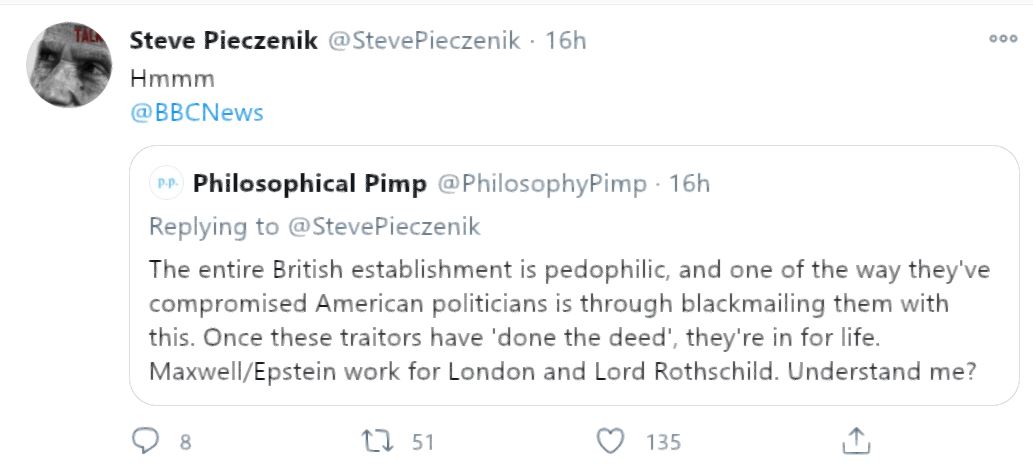Screen dimensions: 1033x471
Task: Click the like count 135
Action: click(x=663, y=441)
